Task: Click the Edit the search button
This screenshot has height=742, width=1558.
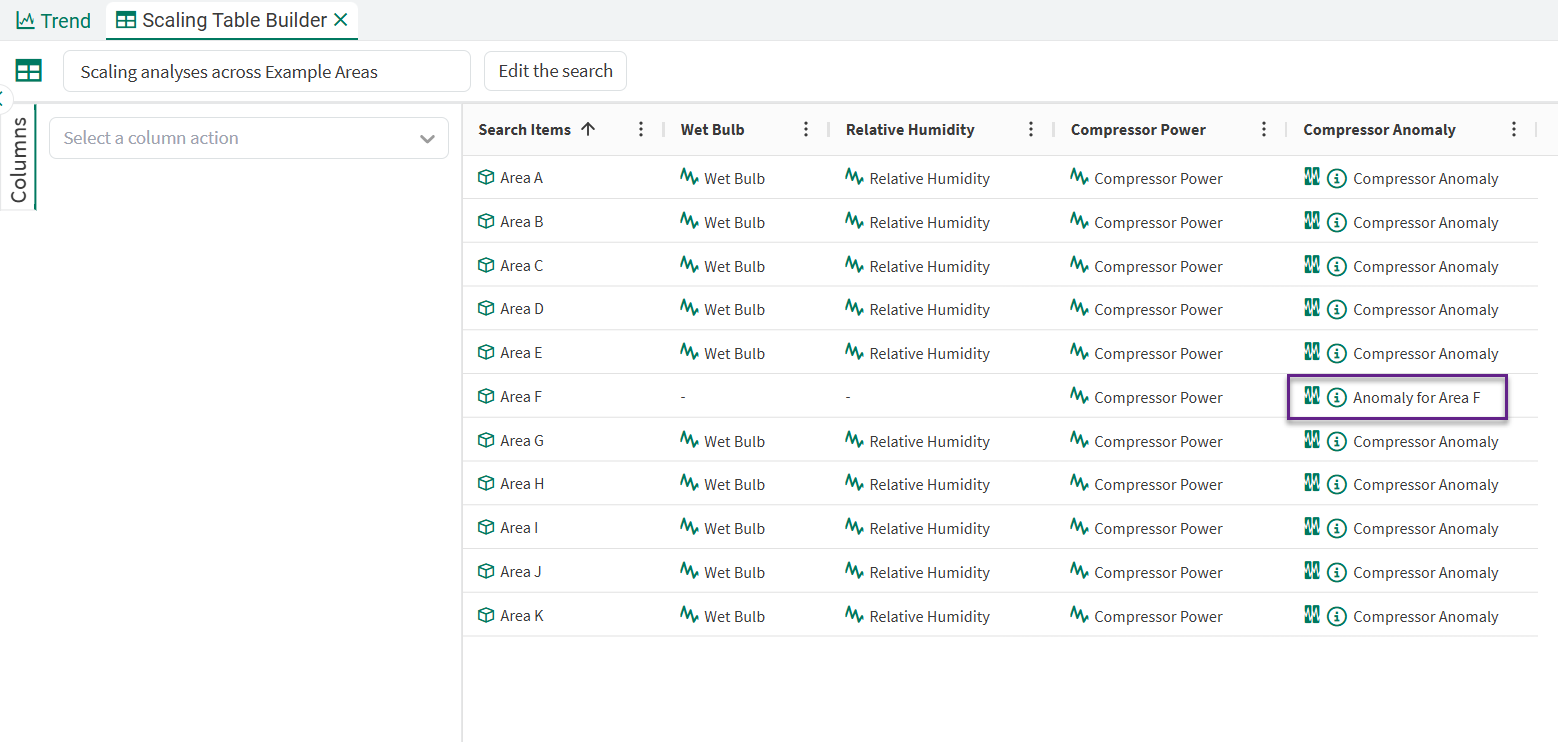Action: tap(555, 71)
